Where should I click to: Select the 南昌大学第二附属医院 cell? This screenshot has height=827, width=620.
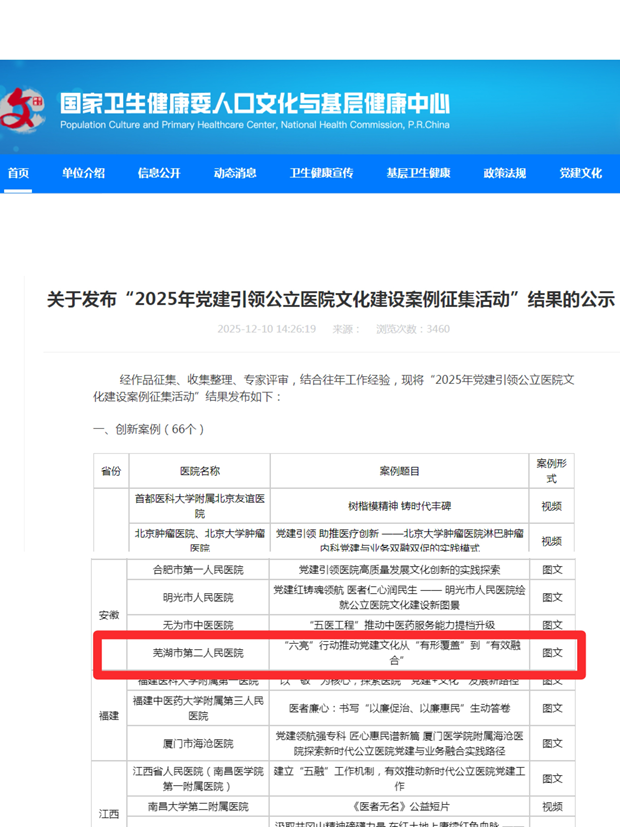pyautogui.click(x=198, y=806)
